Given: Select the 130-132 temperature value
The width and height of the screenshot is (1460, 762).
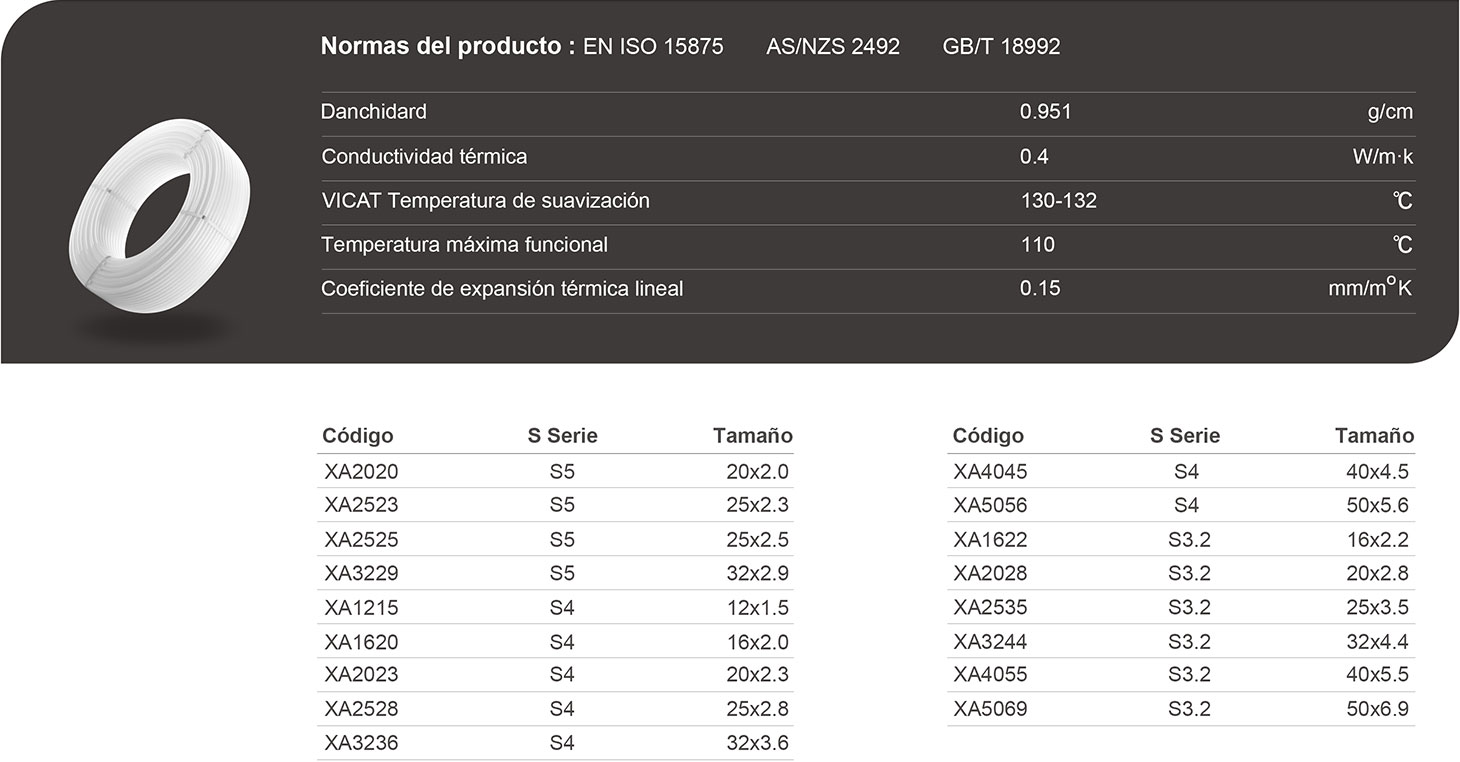Looking at the screenshot, I should pyautogui.click(x=1058, y=201).
